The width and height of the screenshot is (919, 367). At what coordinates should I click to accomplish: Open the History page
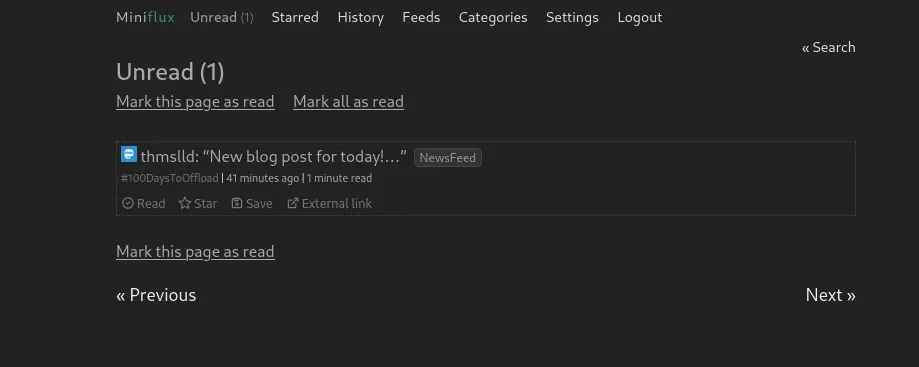point(360,18)
